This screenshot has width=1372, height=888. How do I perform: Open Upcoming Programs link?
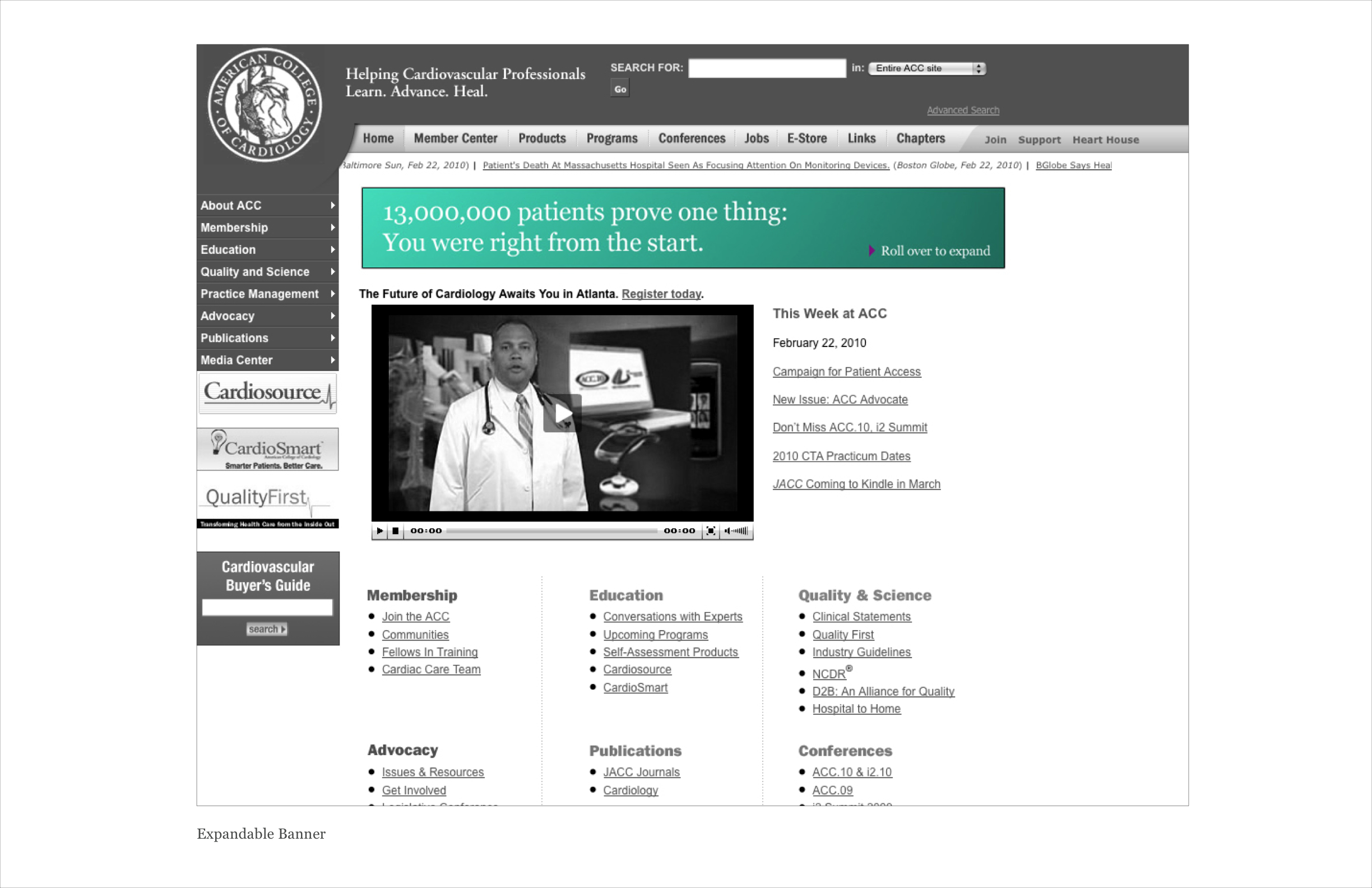tap(655, 635)
